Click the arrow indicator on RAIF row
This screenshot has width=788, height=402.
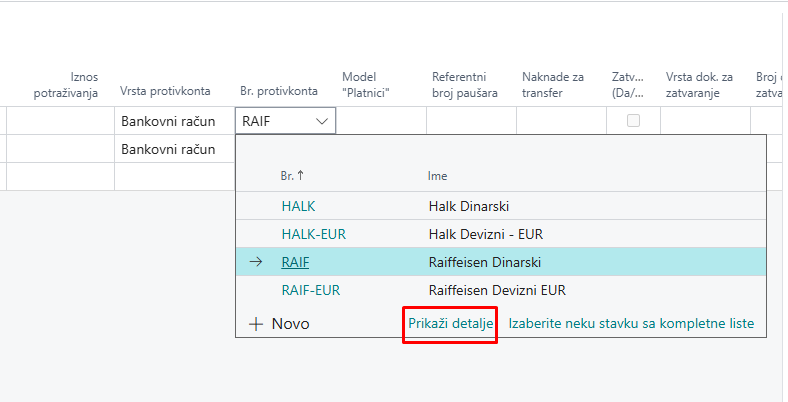[x=256, y=262]
